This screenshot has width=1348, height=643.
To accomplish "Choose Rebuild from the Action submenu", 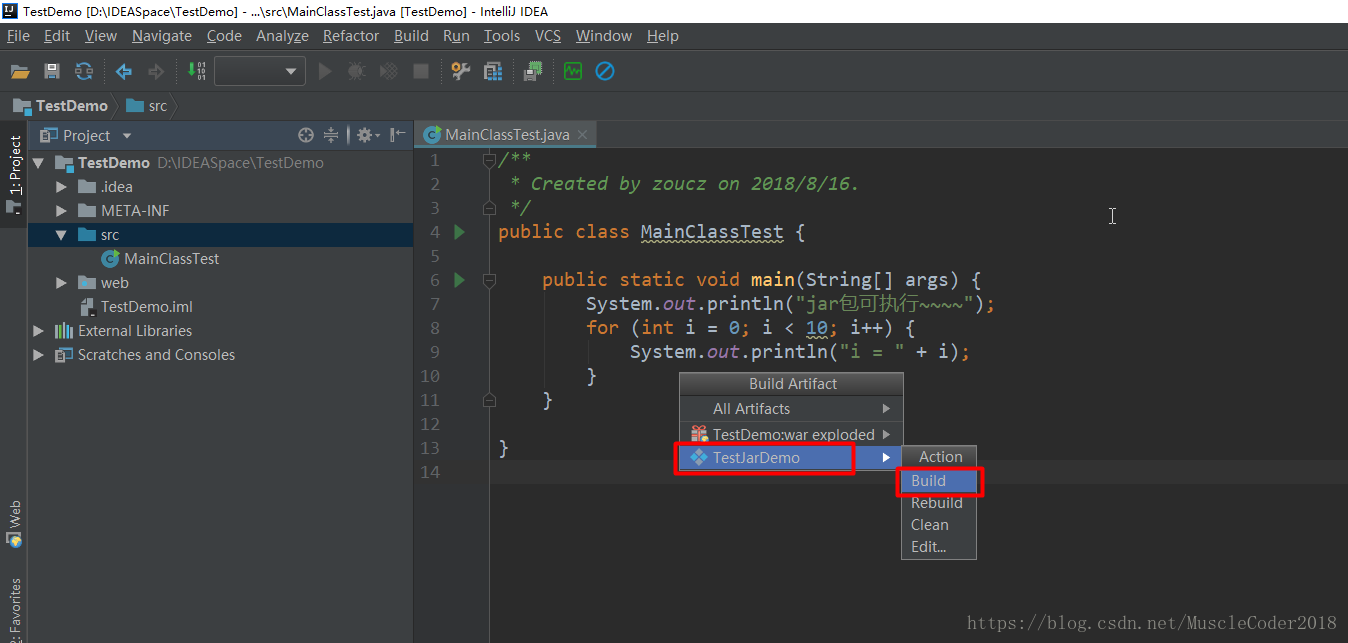I will 936,503.
